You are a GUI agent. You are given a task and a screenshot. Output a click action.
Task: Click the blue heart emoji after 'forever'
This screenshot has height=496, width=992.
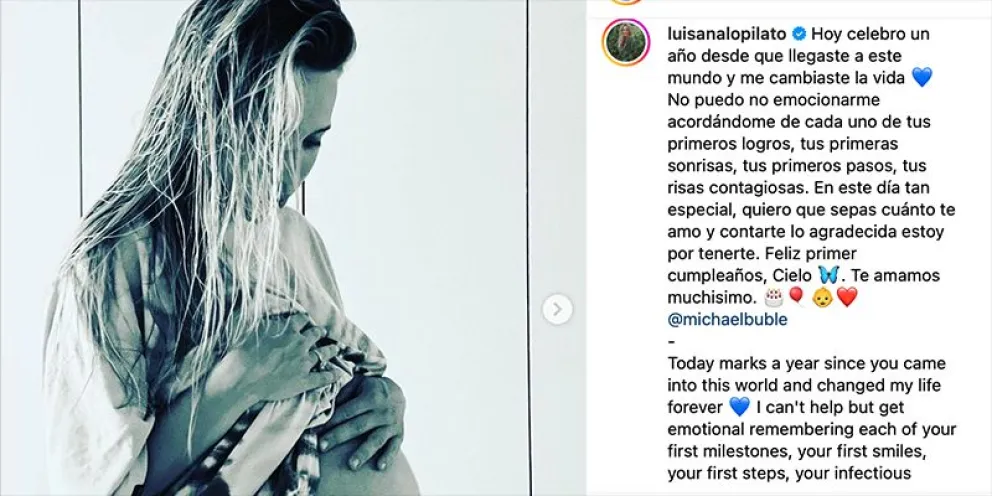[739, 406]
